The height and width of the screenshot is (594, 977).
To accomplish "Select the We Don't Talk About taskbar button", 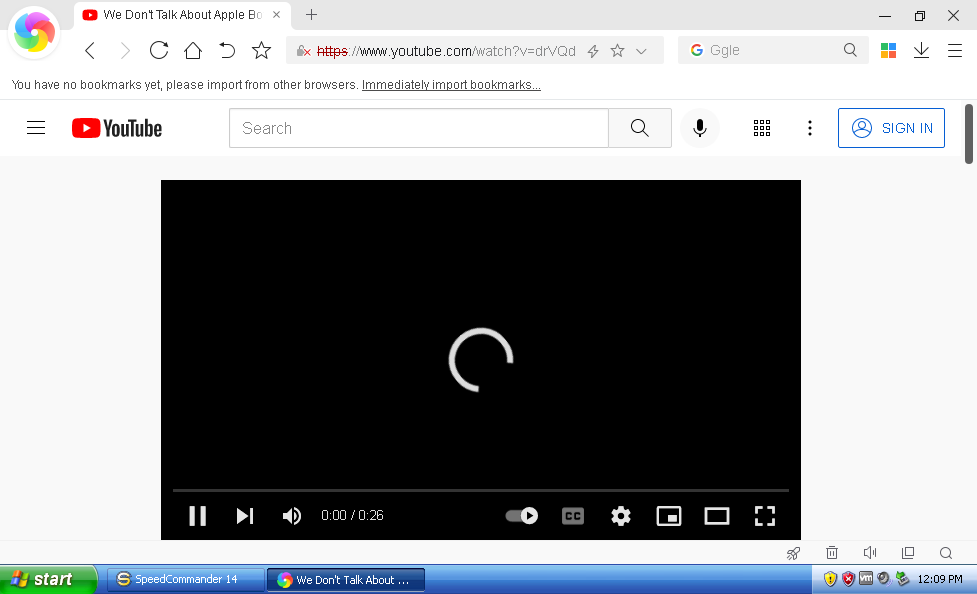I will pyautogui.click(x=346, y=580).
